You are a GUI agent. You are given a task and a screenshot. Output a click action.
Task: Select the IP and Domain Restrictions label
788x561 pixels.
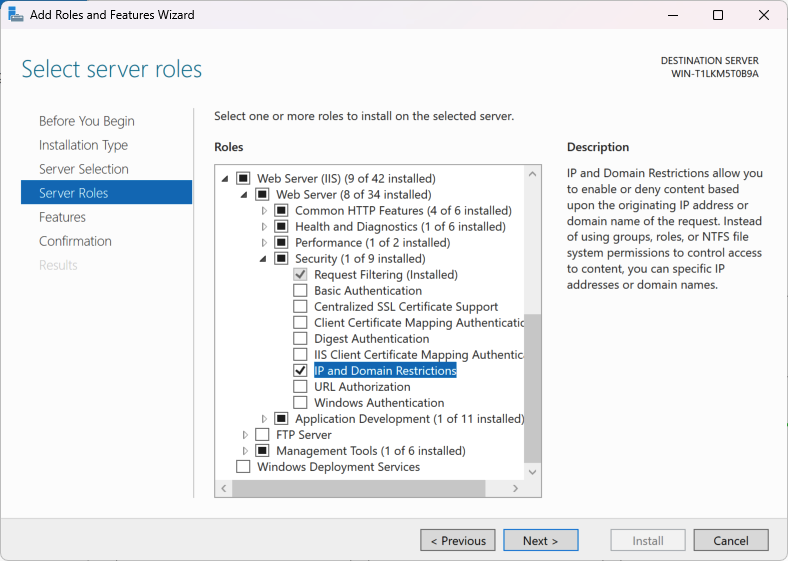[x=385, y=370]
